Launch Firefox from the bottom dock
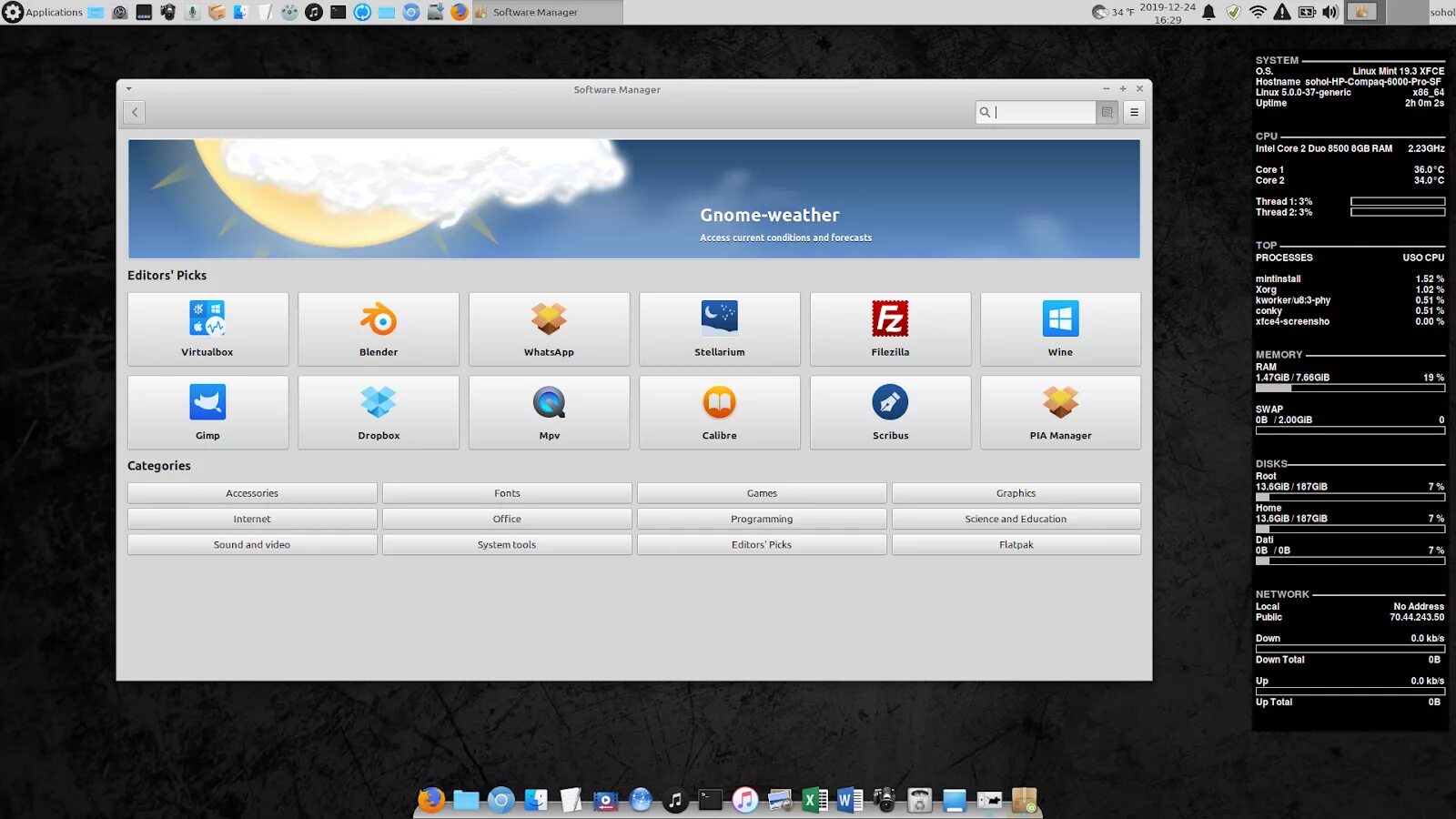 click(x=430, y=800)
